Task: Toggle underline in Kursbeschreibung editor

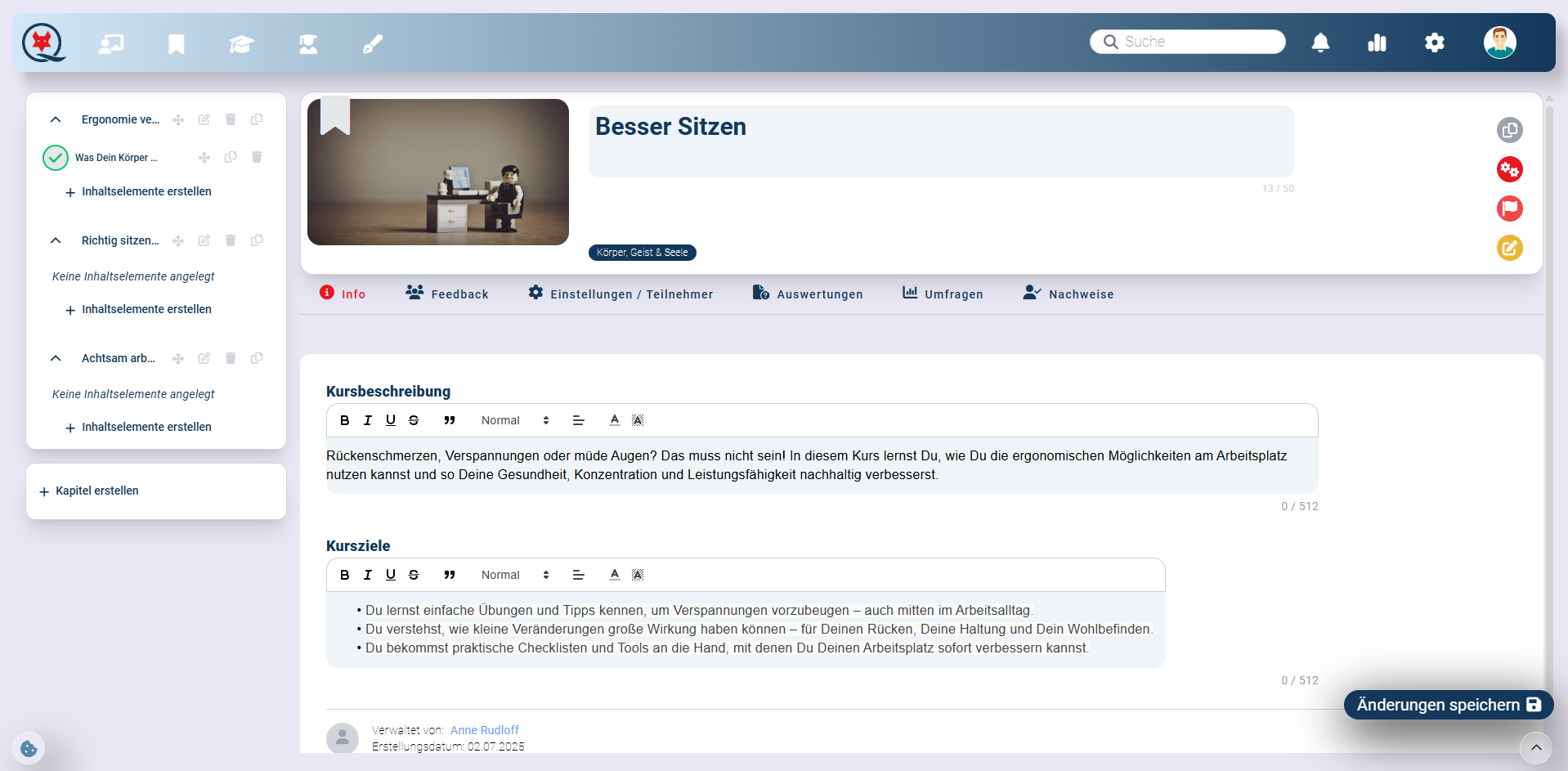Action: click(x=391, y=420)
